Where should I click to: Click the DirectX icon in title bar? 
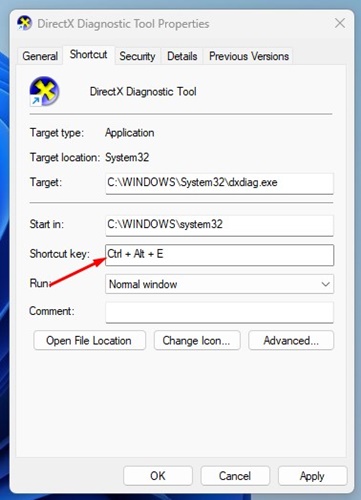click(x=24, y=23)
